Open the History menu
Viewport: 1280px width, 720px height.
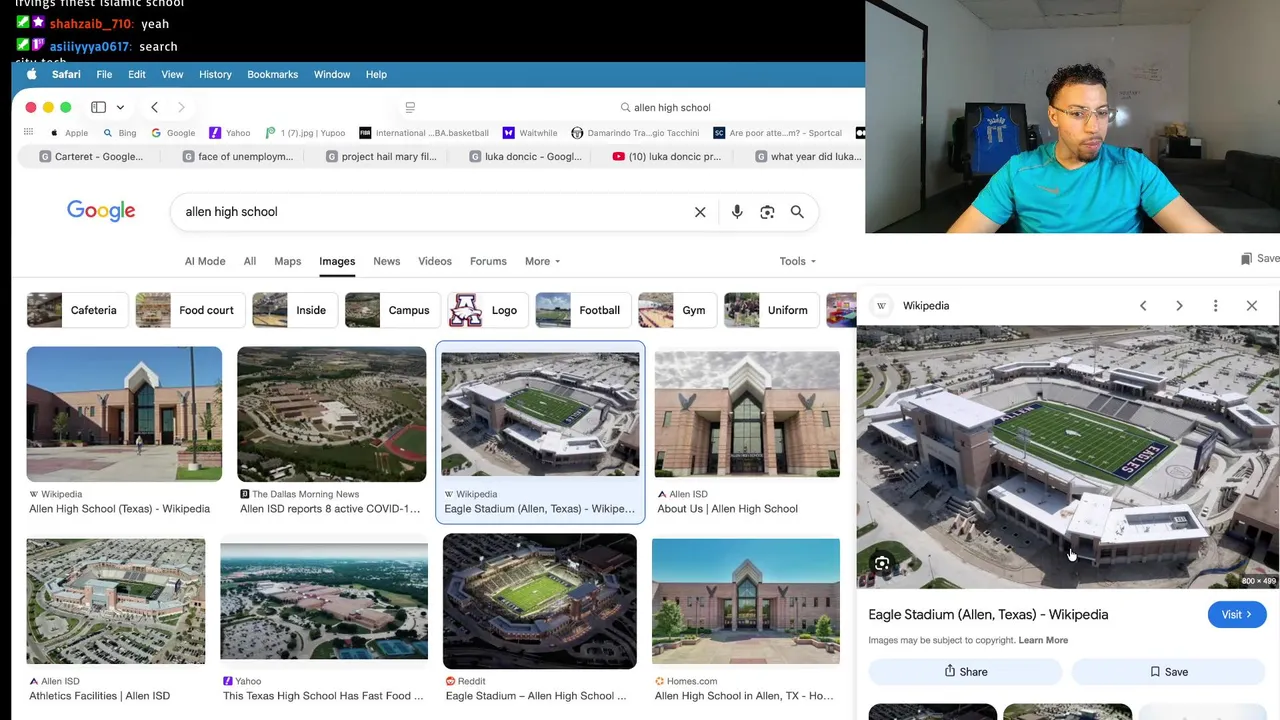(x=215, y=74)
